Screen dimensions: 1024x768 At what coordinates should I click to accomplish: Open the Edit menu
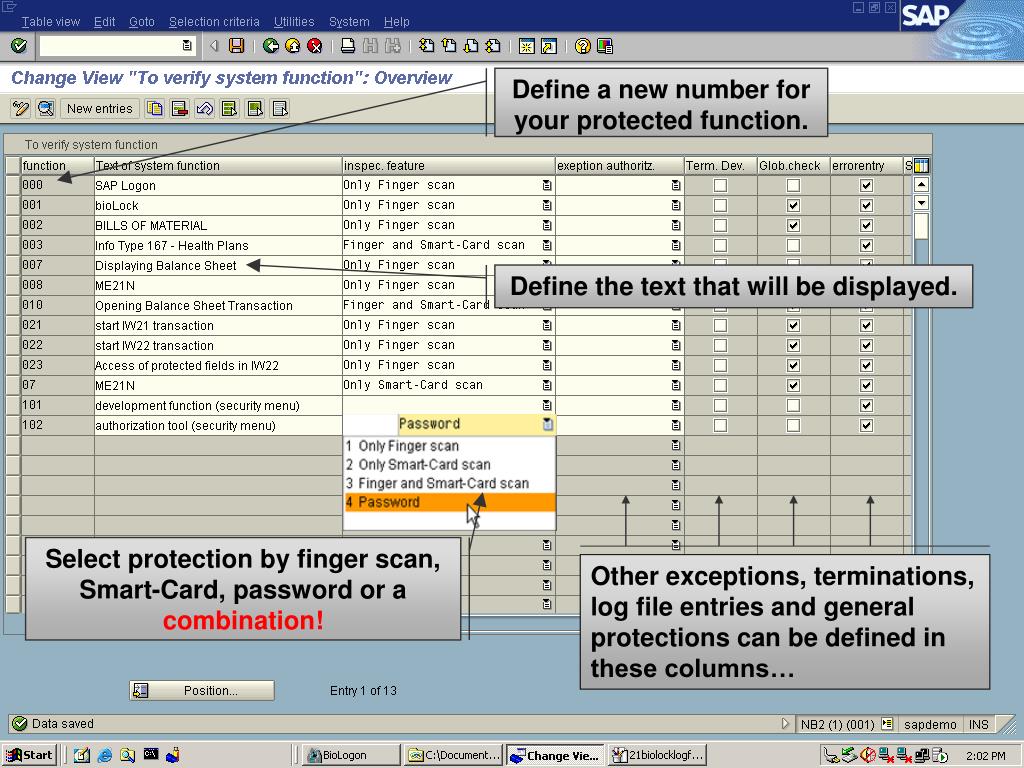pyautogui.click(x=104, y=22)
